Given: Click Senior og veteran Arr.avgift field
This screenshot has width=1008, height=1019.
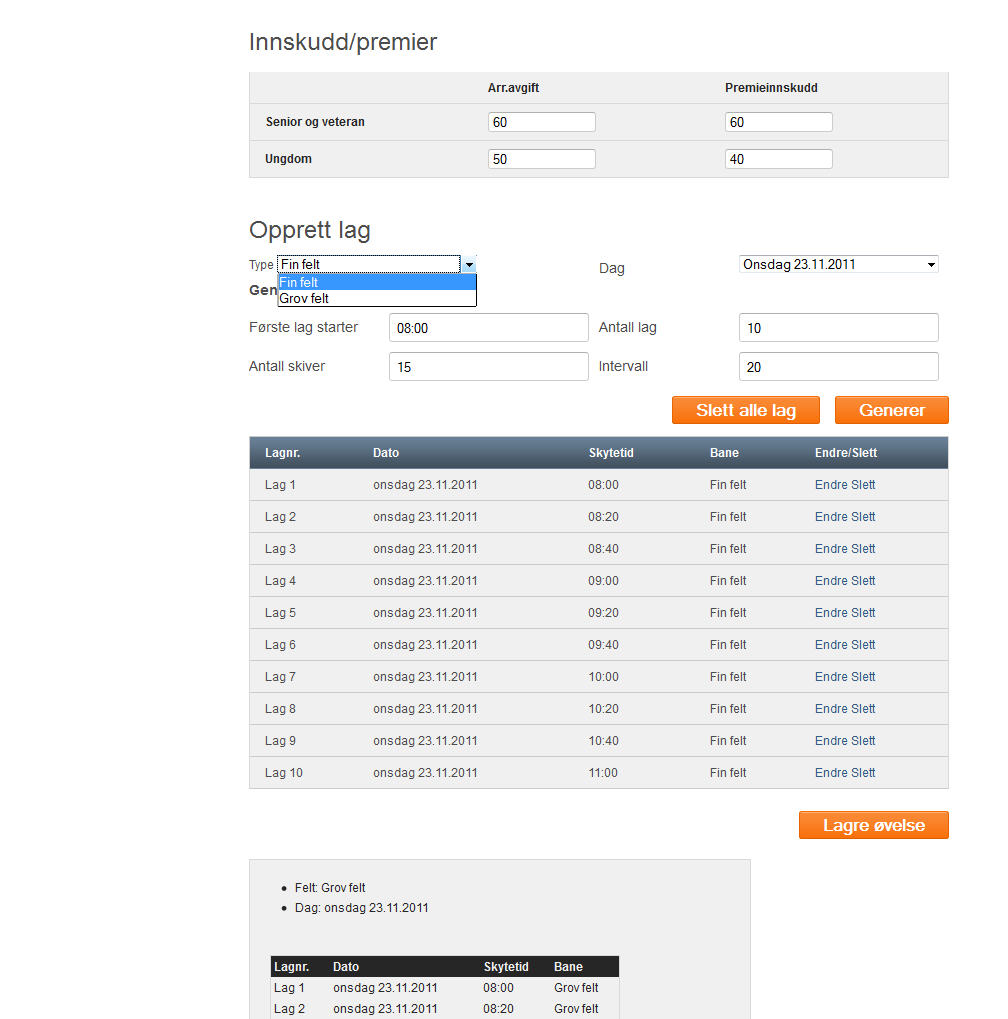Looking at the screenshot, I should click(542, 122).
